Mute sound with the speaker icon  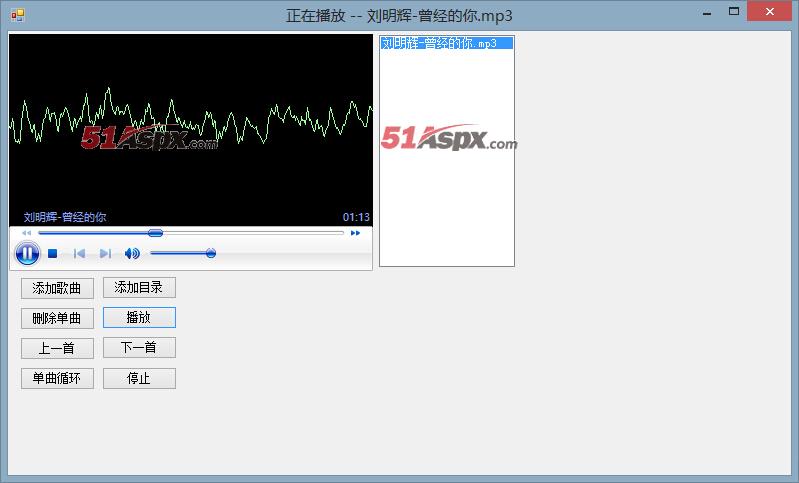[x=132, y=253]
